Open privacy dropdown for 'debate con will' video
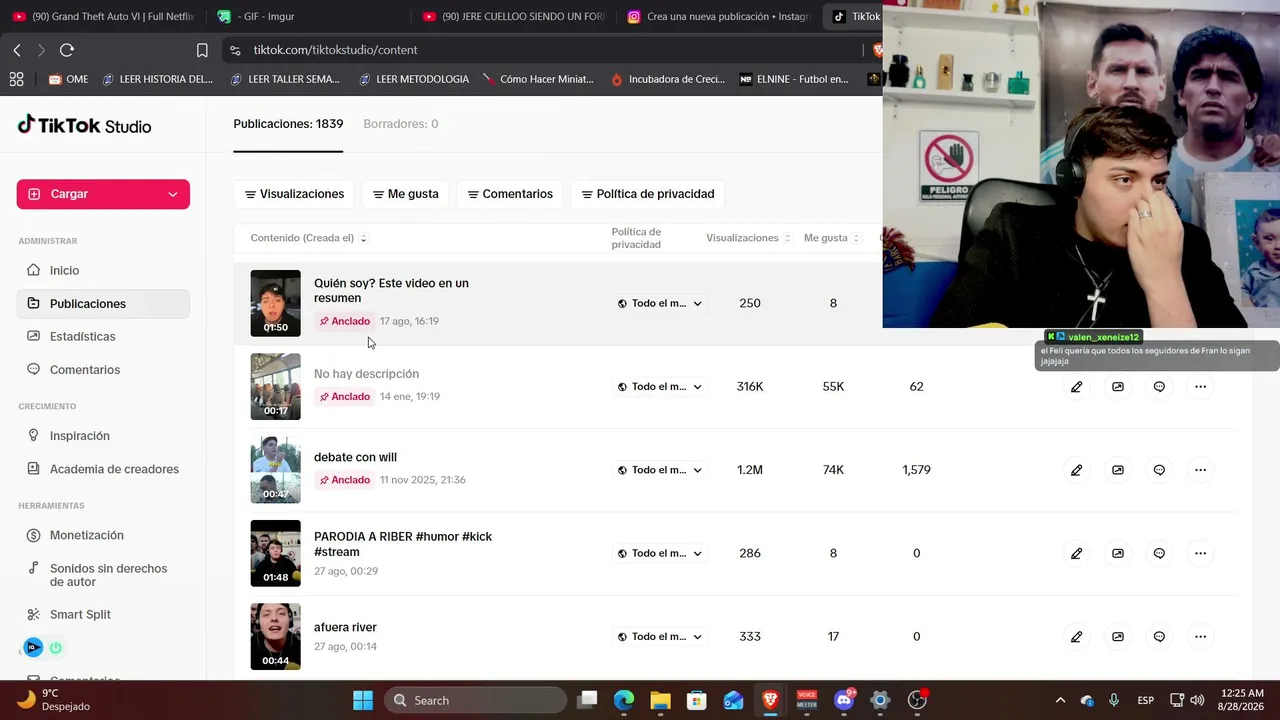 [x=660, y=470]
